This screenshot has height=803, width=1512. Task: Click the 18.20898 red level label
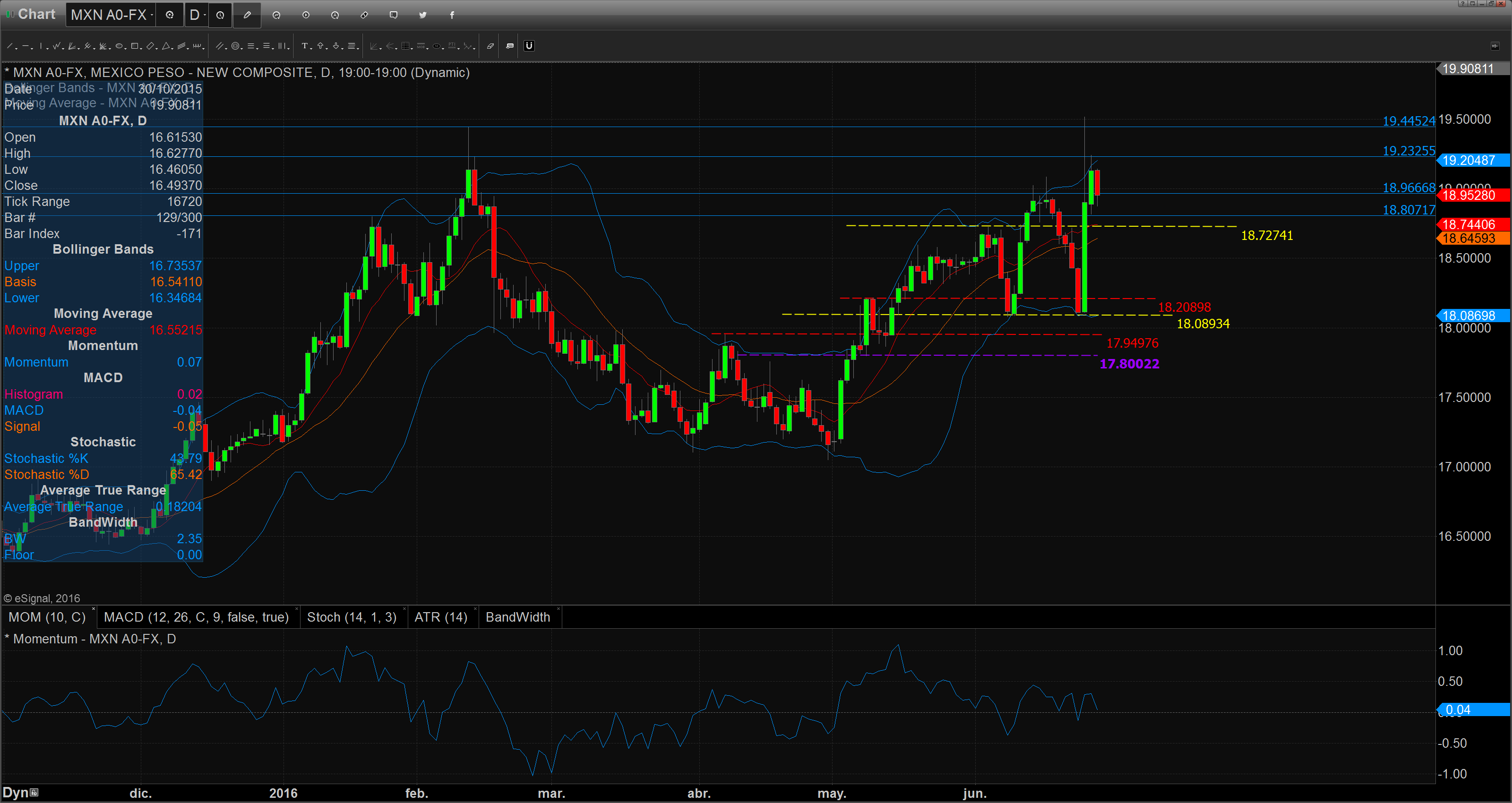click(1184, 307)
